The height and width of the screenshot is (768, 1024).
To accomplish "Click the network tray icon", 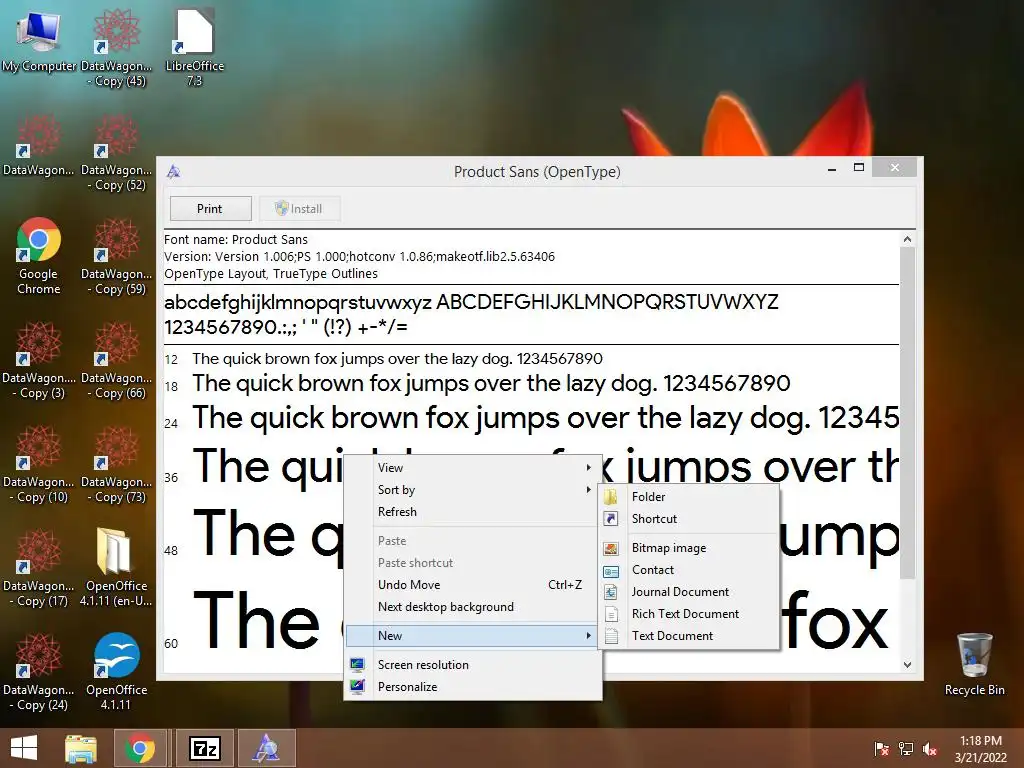I will click(x=906, y=748).
